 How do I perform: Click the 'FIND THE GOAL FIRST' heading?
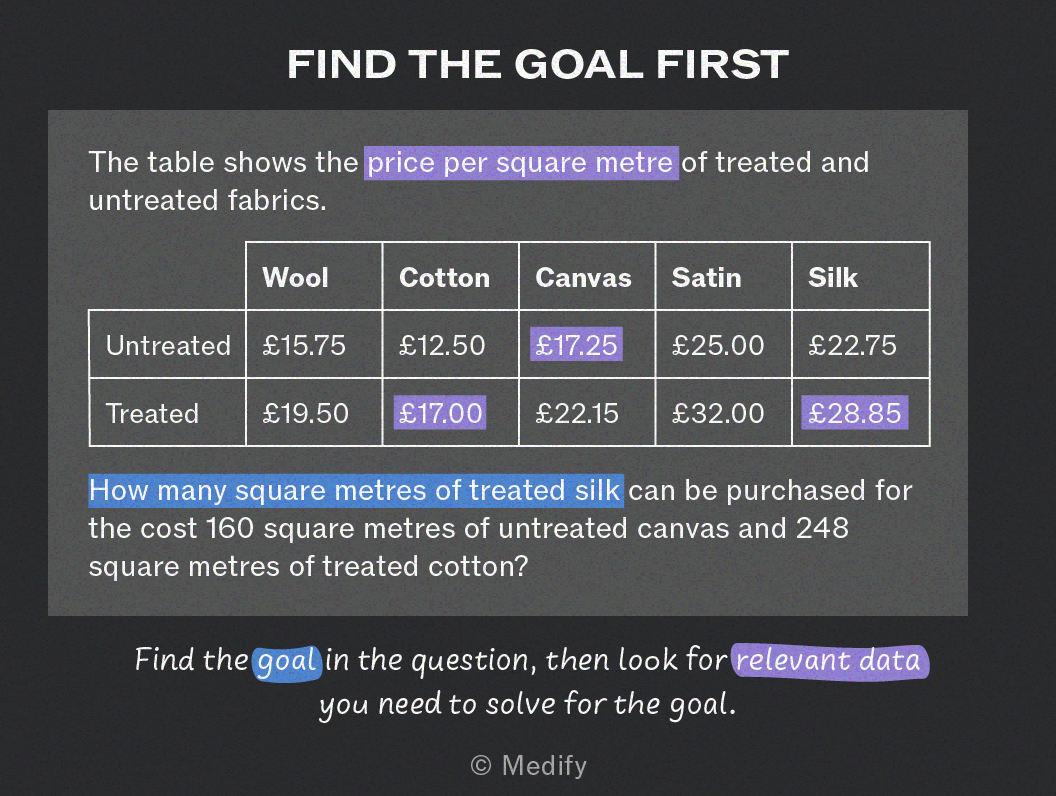click(x=537, y=65)
